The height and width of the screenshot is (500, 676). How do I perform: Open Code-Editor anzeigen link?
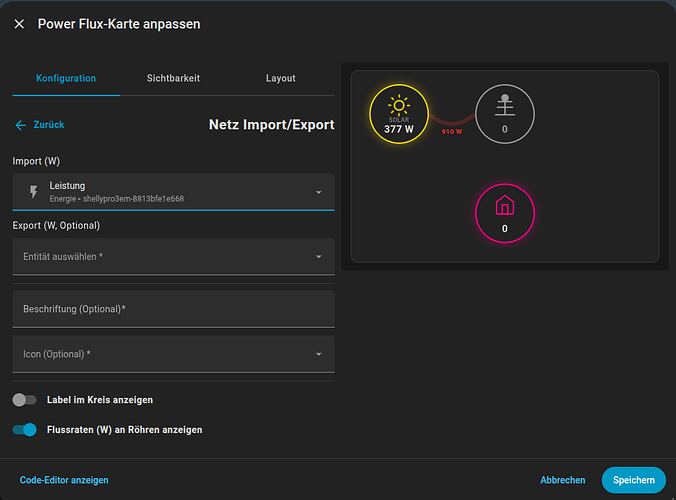64,480
